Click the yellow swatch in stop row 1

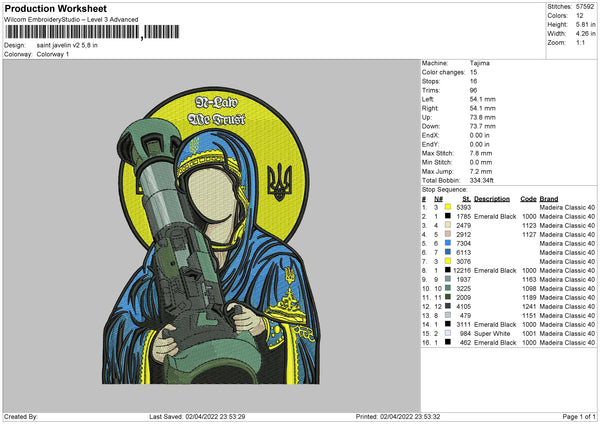[448, 207]
